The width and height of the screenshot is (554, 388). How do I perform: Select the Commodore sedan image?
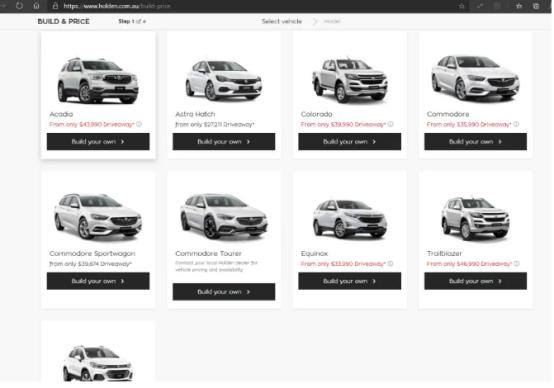(x=475, y=78)
